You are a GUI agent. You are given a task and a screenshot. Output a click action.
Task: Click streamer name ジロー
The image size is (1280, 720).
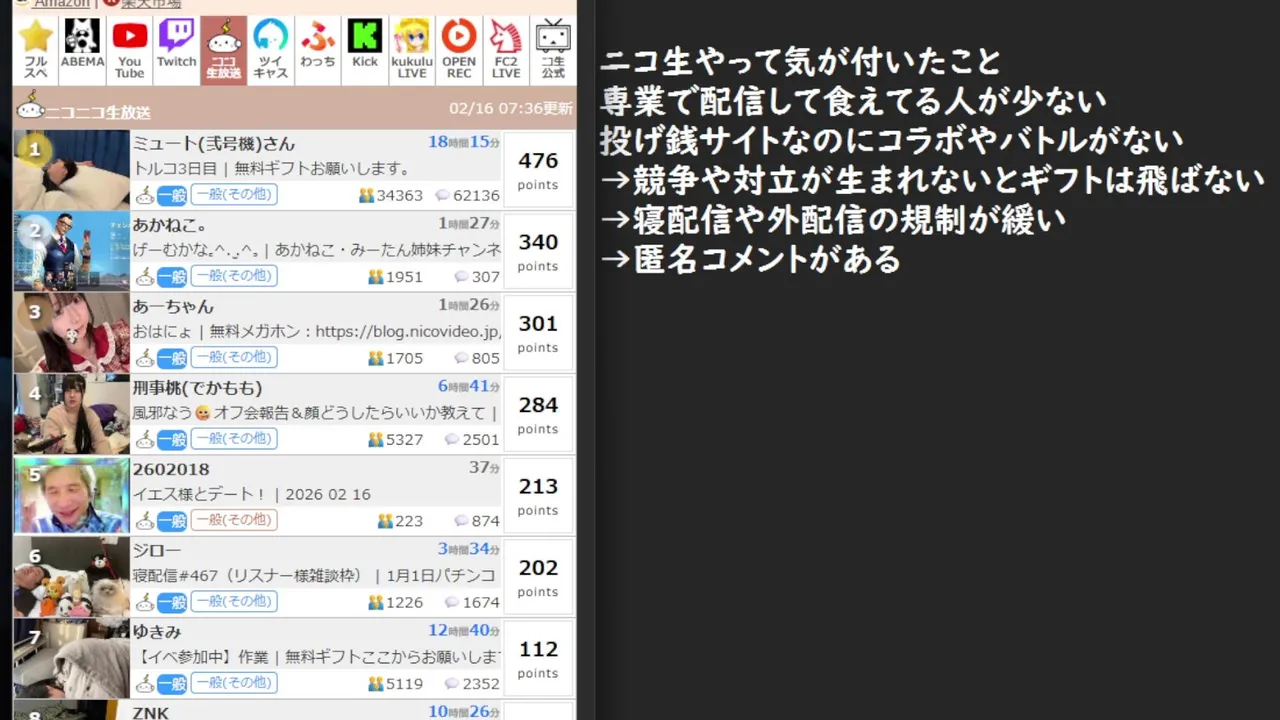tap(157, 551)
